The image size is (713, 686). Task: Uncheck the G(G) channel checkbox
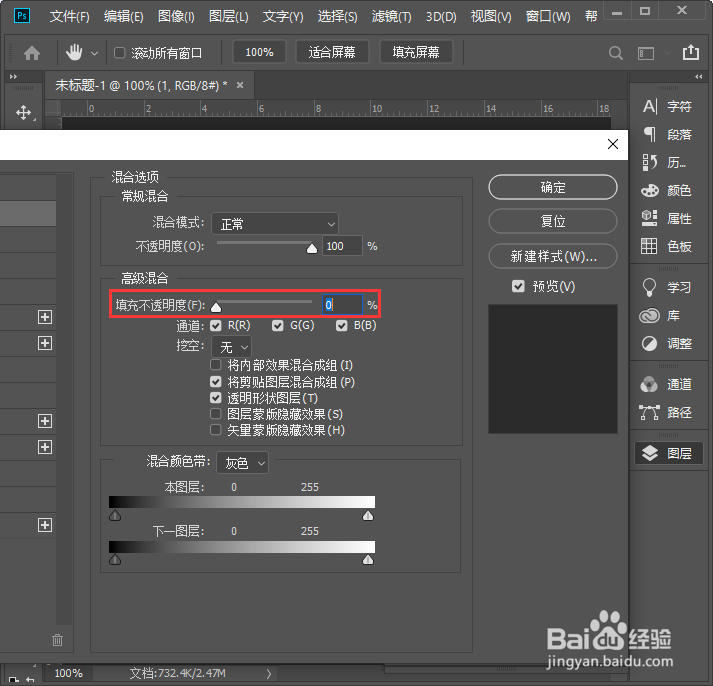click(277, 325)
